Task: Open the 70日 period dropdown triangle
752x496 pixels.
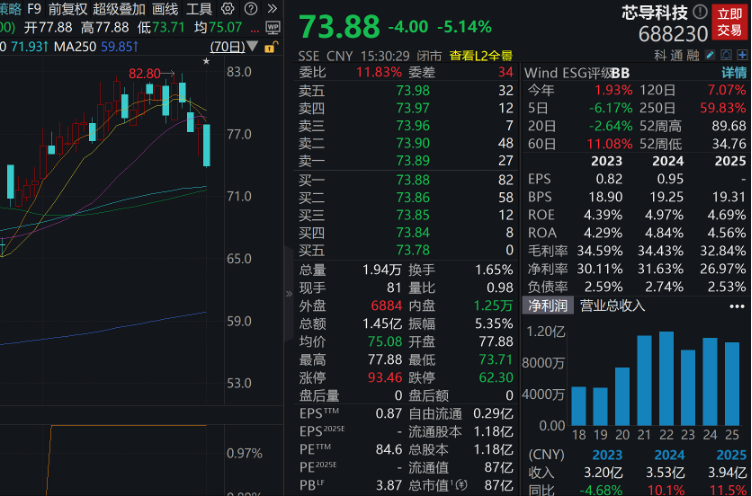Action: (x=252, y=47)
